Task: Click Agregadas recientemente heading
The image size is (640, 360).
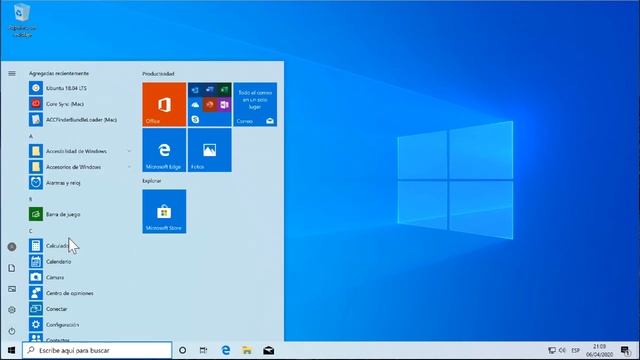Action: tap(59, 73)
